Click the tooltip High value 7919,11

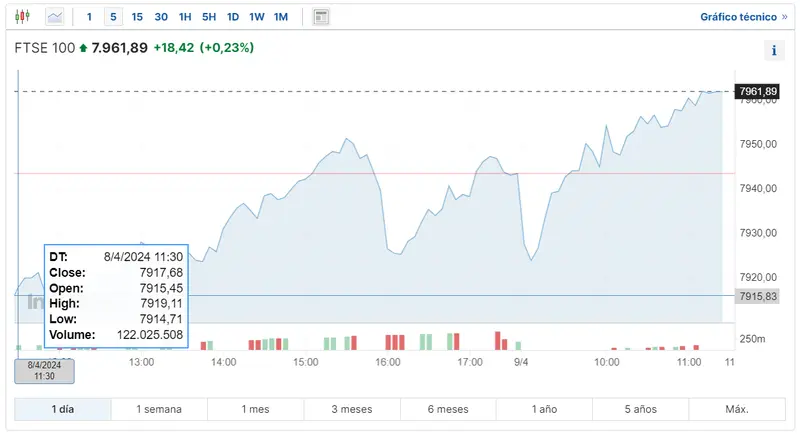[x=161, y=303]
